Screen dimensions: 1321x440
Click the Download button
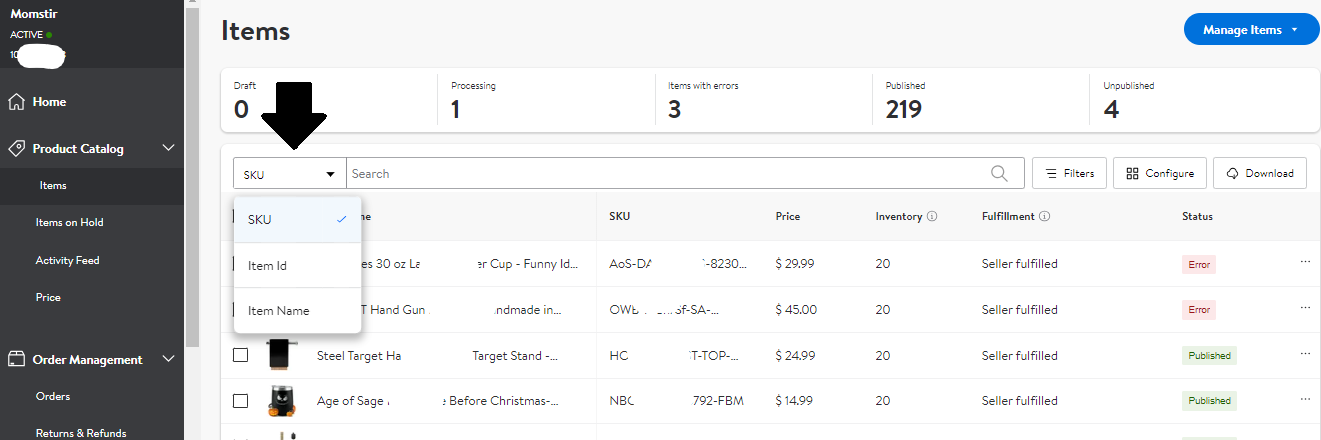(1260, 173)
